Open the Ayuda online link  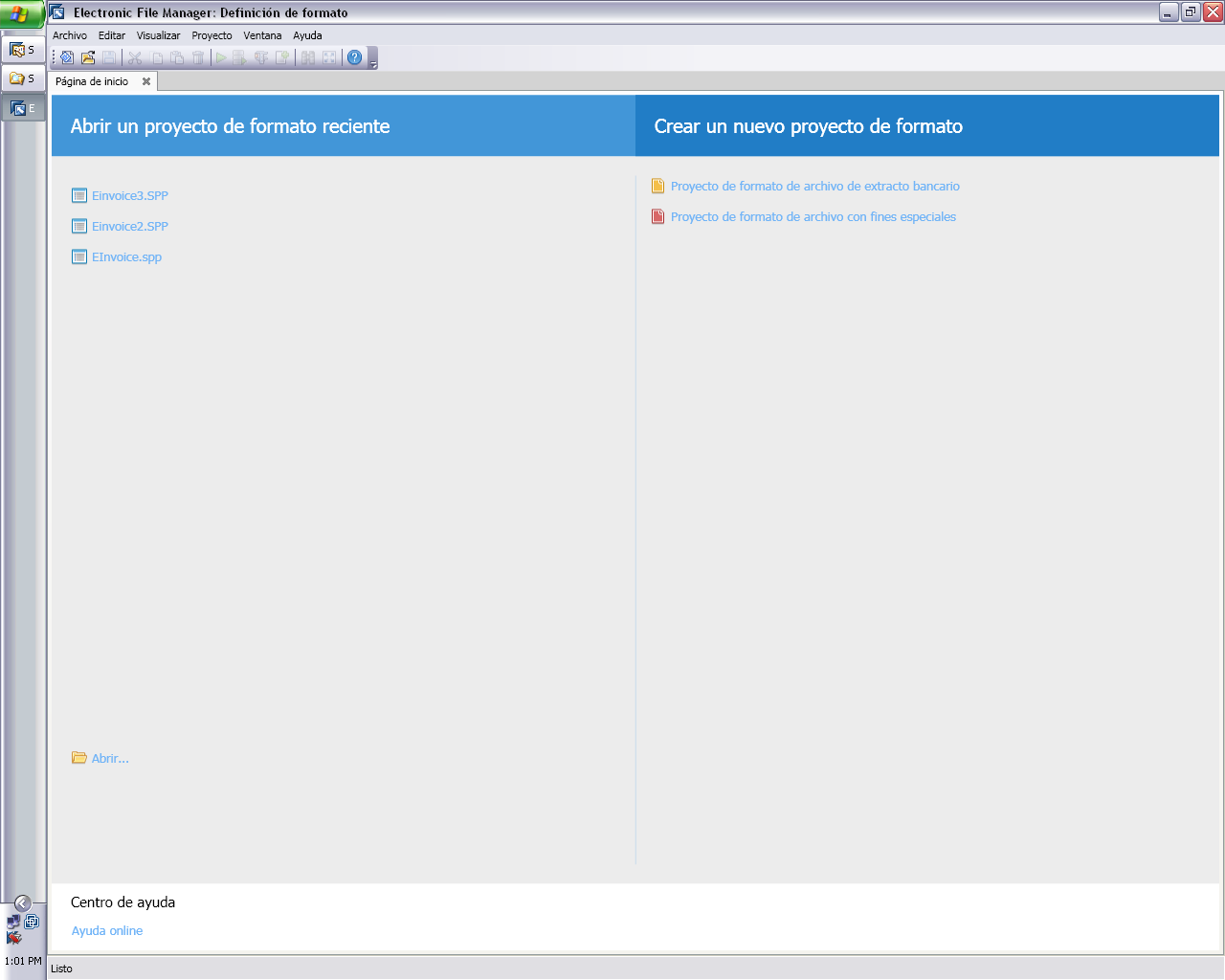point(106,930)
